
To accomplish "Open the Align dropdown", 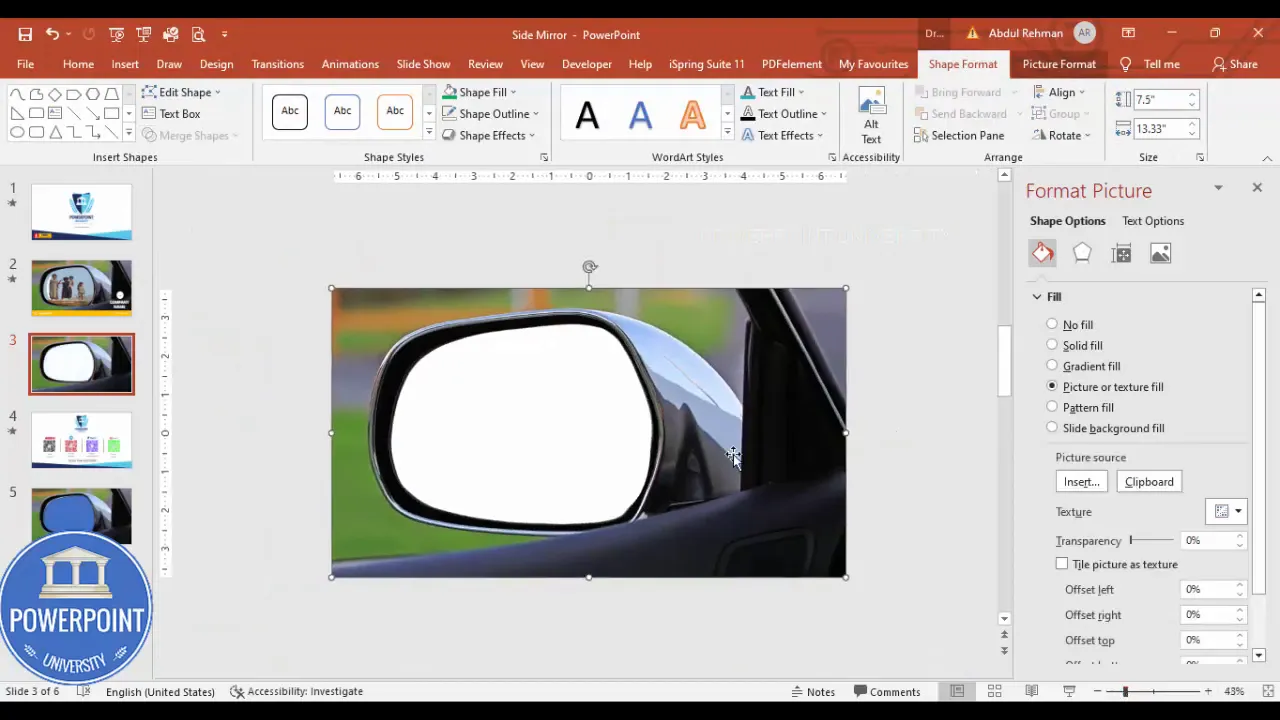I will pyautogui.click(x=1058, y=92).
